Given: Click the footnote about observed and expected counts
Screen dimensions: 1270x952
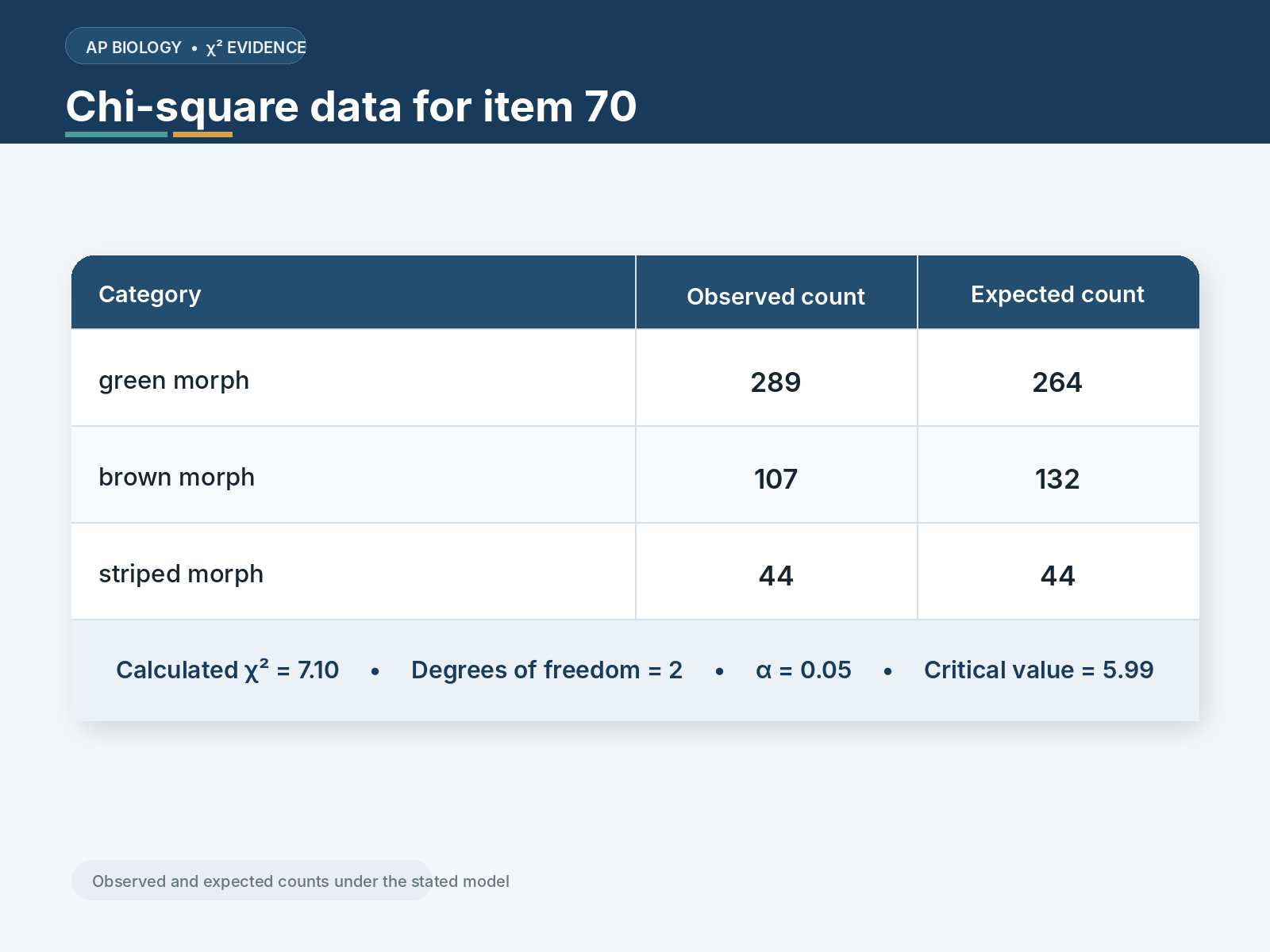Looking at the screenshot, I should 301,881.
